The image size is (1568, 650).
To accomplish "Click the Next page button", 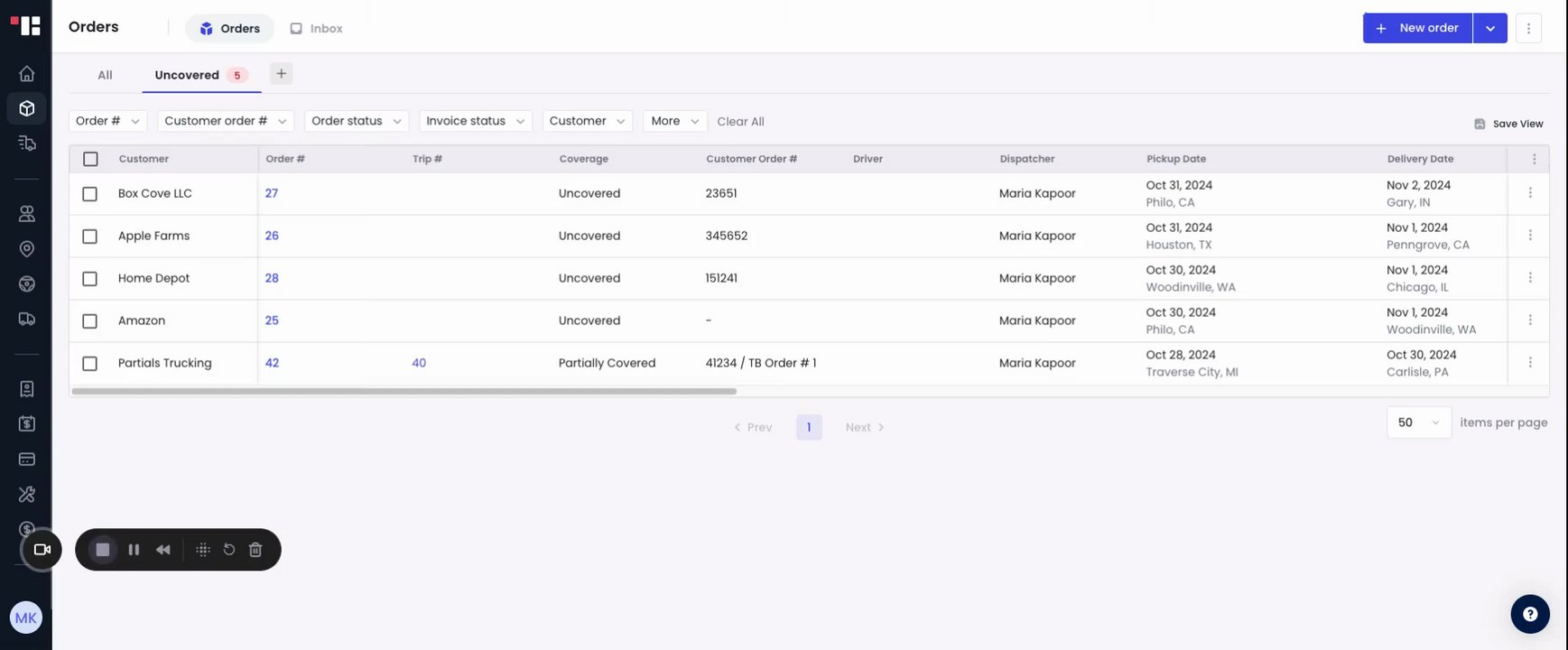I will coord(864,427).
